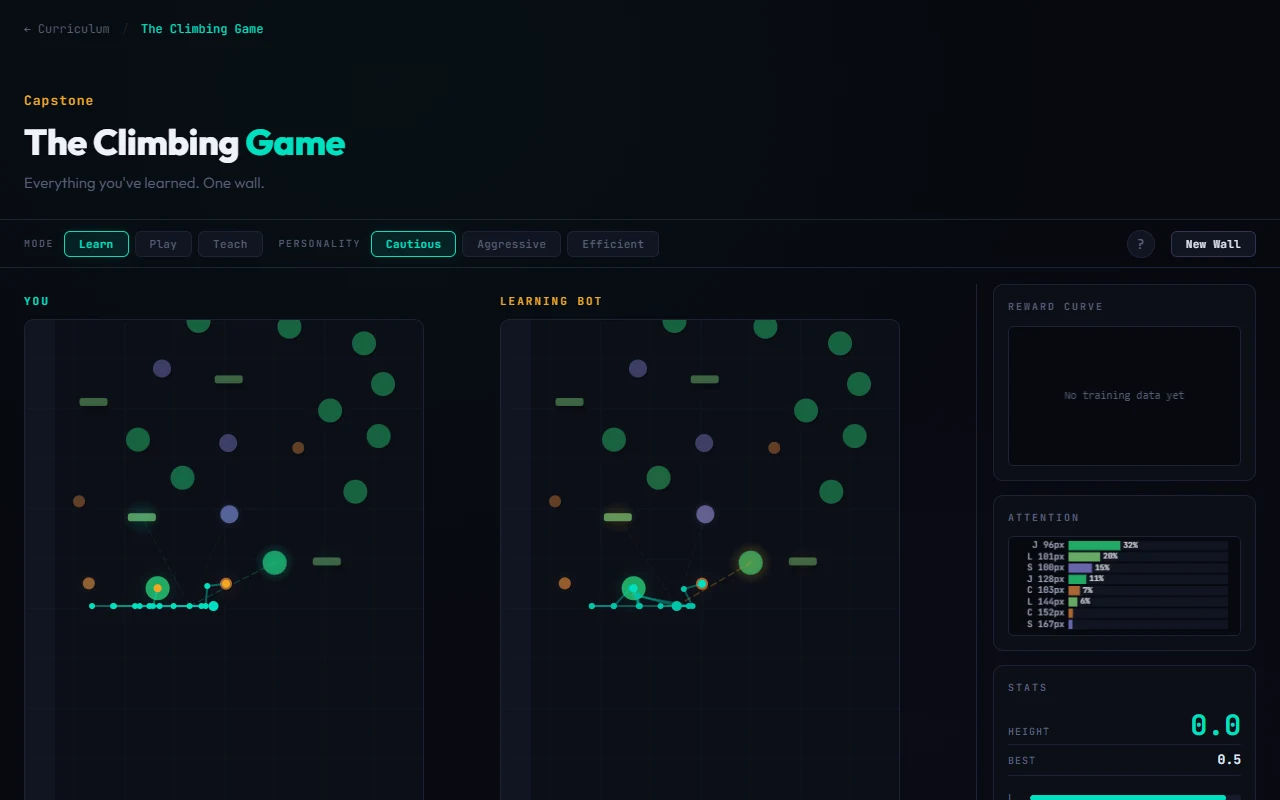Click the glowing green round hold in YOU wall
This screenshot has width=1280, height=800.
coord(274,563)
